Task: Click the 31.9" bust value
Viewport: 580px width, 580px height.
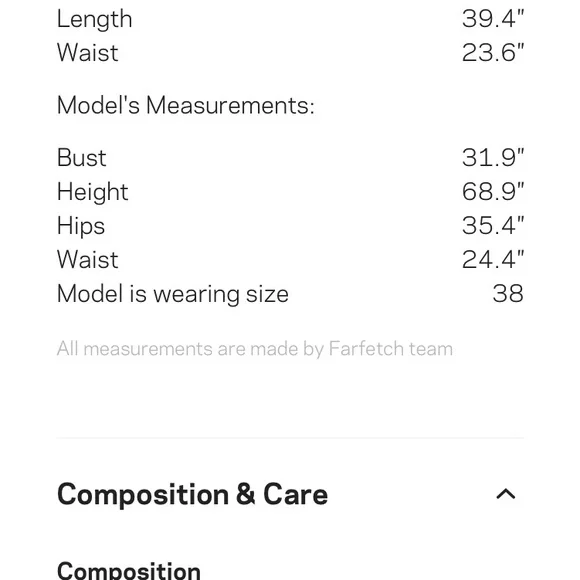Action: click(x=493, y=158)
